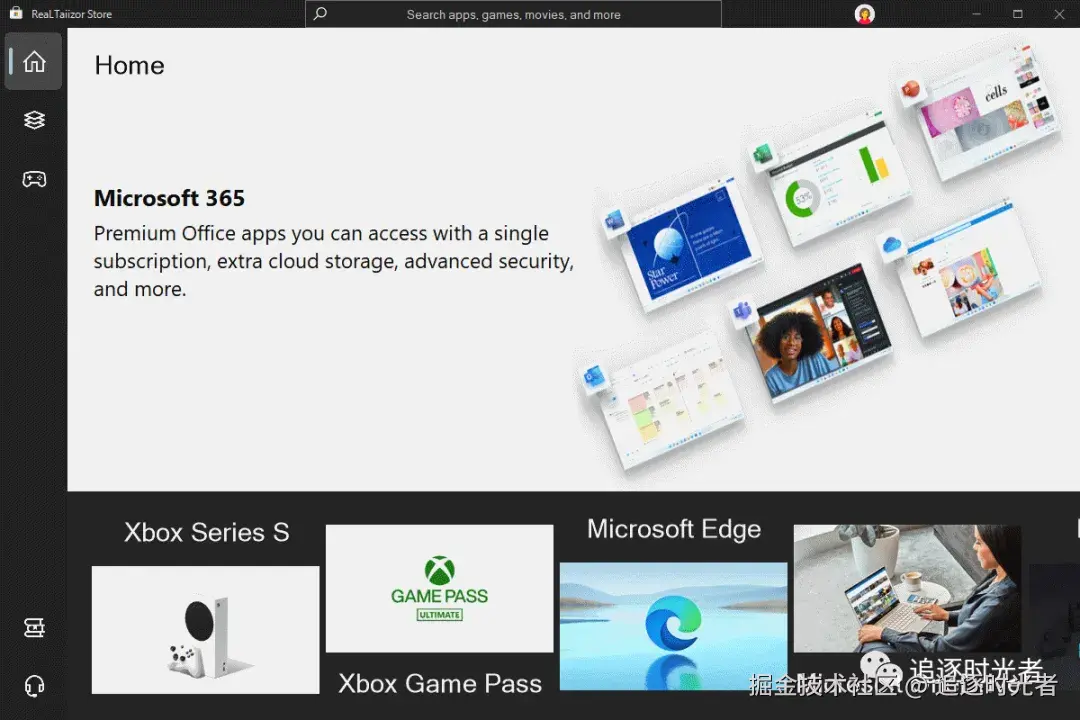Open the Gaming controller icon in sidebar
1080x720 pixels.
point(34,180)
